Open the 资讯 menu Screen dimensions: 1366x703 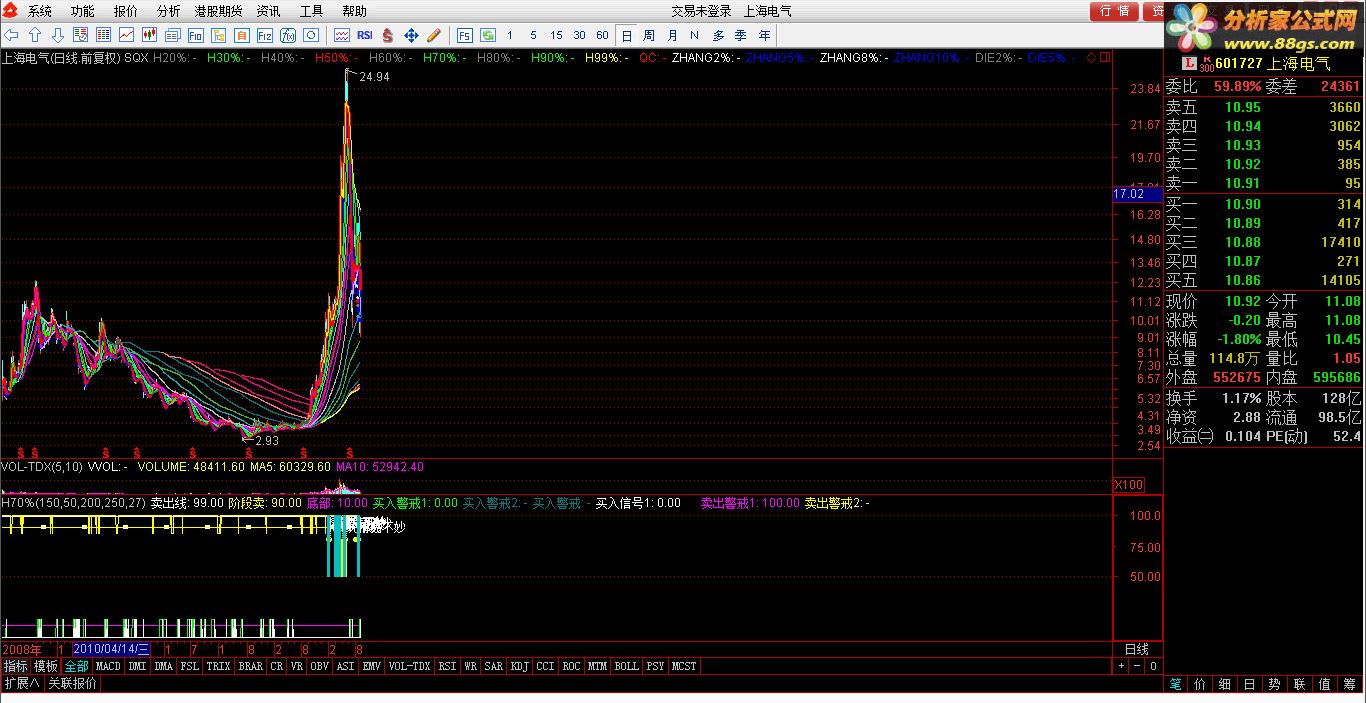tap(268, 11)
